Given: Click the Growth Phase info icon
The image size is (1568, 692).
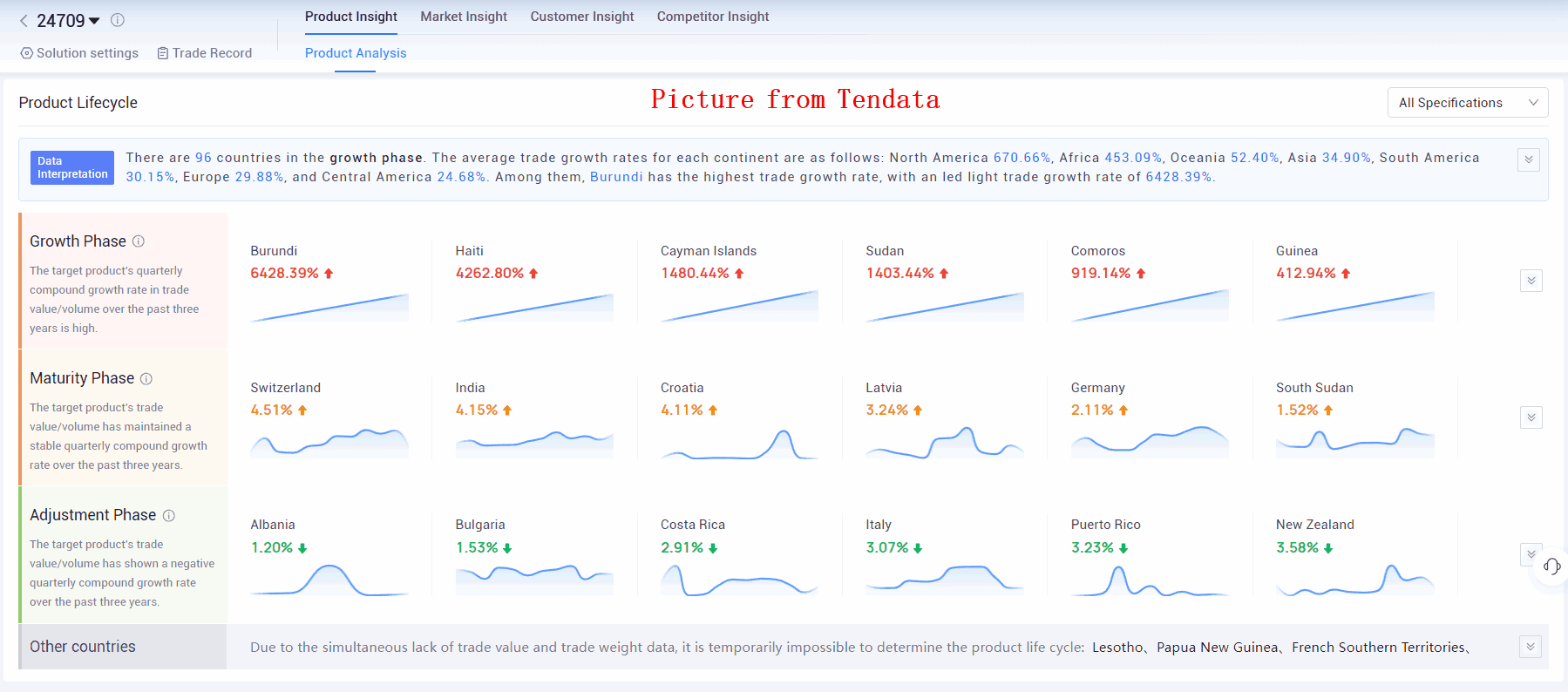Looking at the screenshot, I should click(138, 241).
